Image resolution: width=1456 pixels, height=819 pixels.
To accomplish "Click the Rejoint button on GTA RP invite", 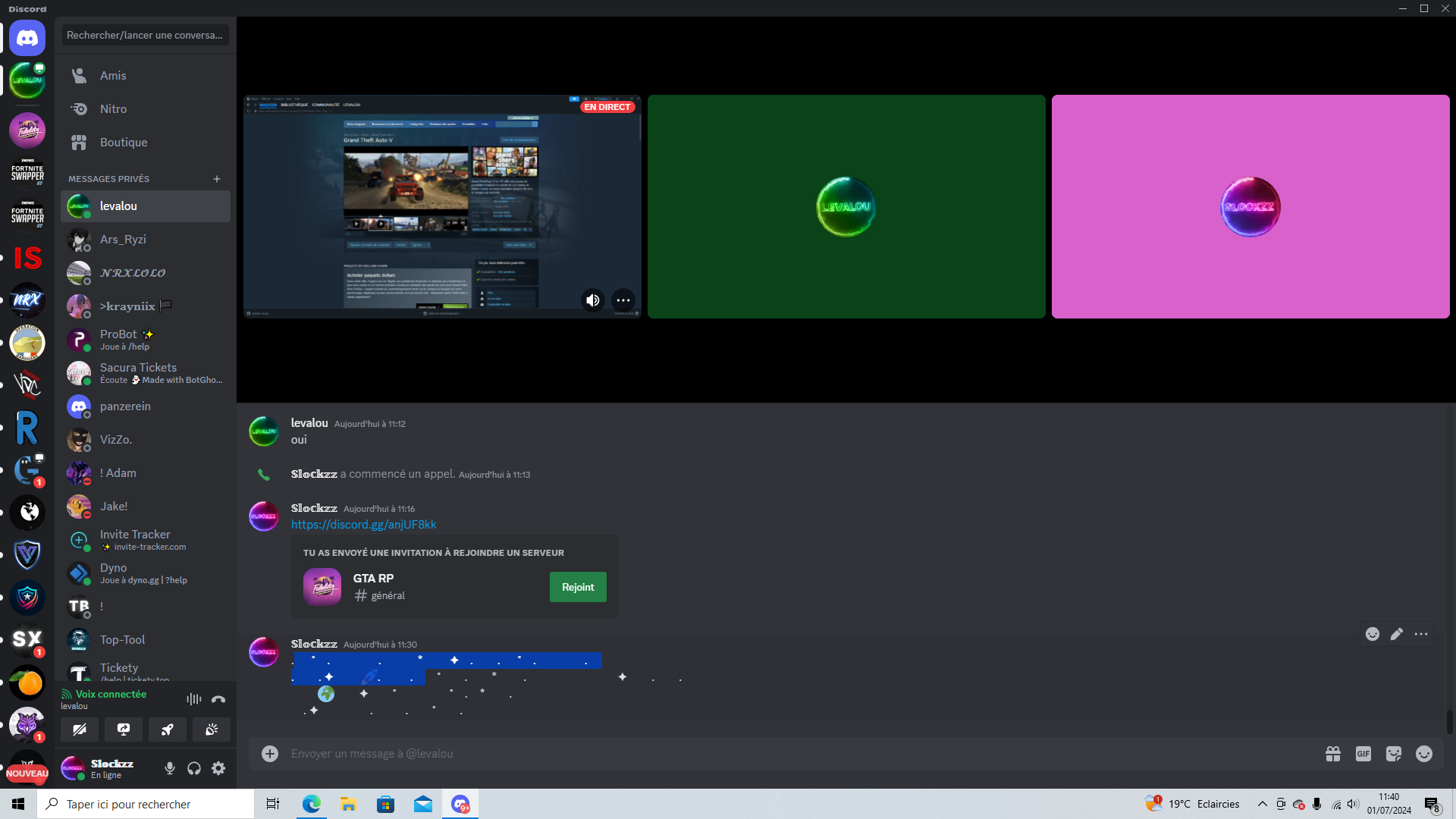I will click(x=578, y=587).
